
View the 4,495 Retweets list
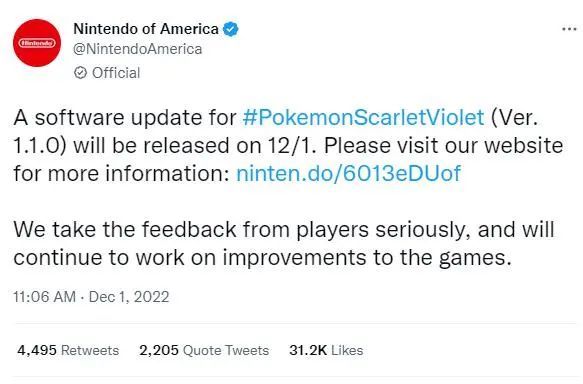[68, 350]
